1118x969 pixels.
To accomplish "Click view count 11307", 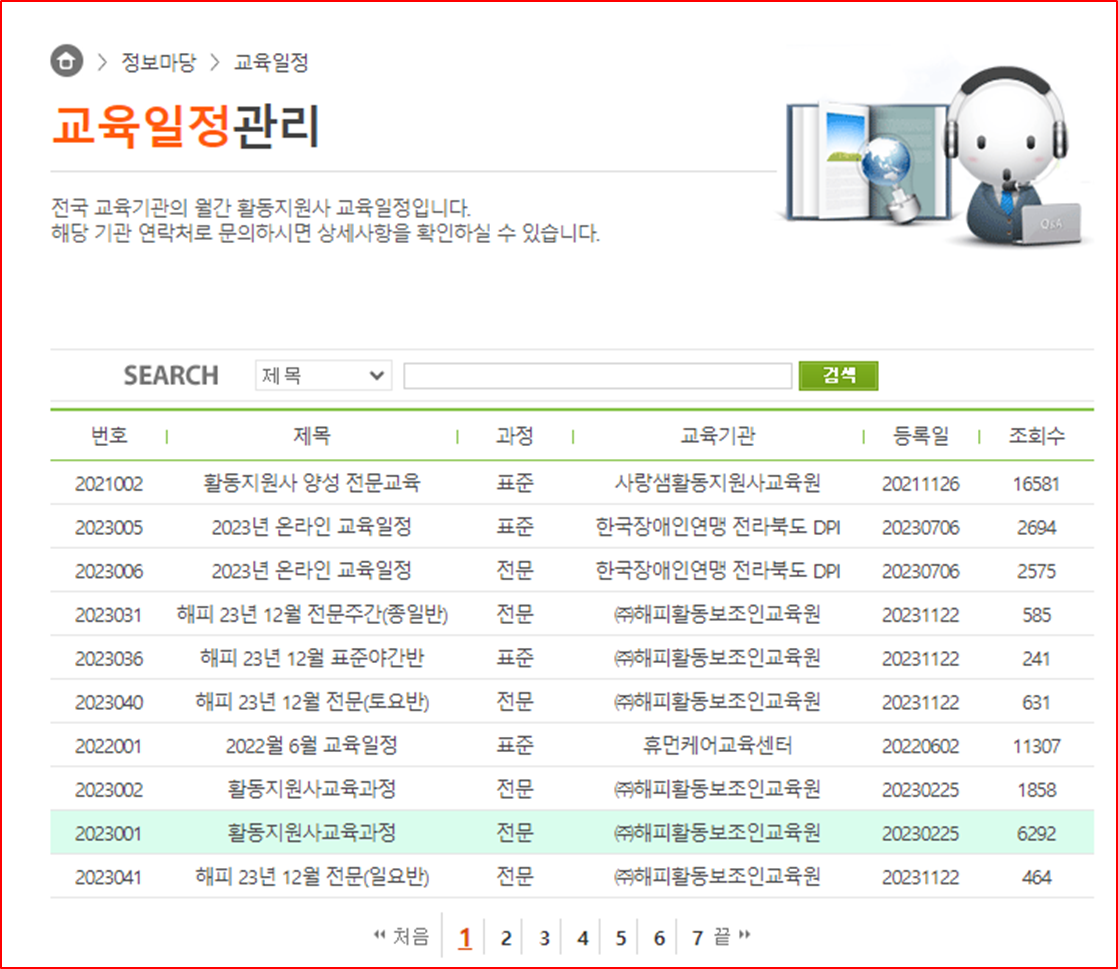I will 1037,746.
